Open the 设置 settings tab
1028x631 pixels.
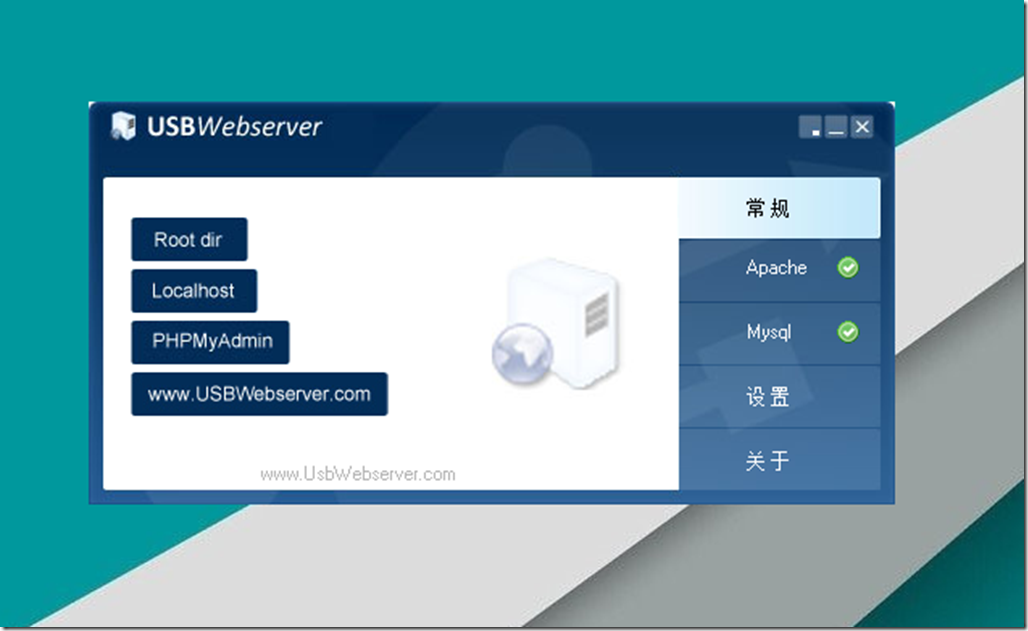pos(779,396)
